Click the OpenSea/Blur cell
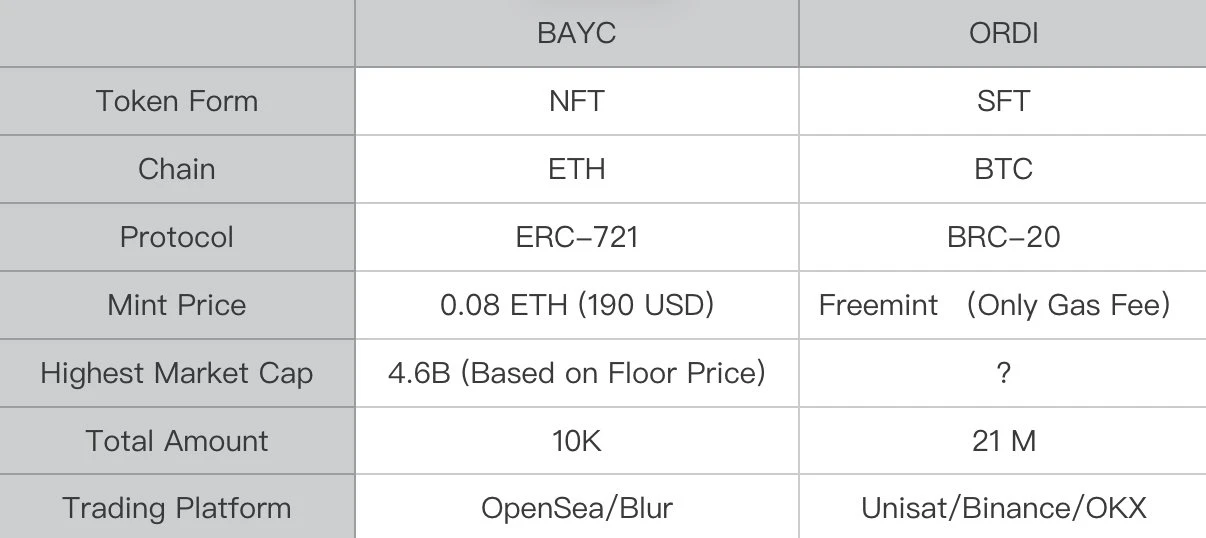Image resolution: width=1206 pixels, height=538 pixels. tap(576, 508)
